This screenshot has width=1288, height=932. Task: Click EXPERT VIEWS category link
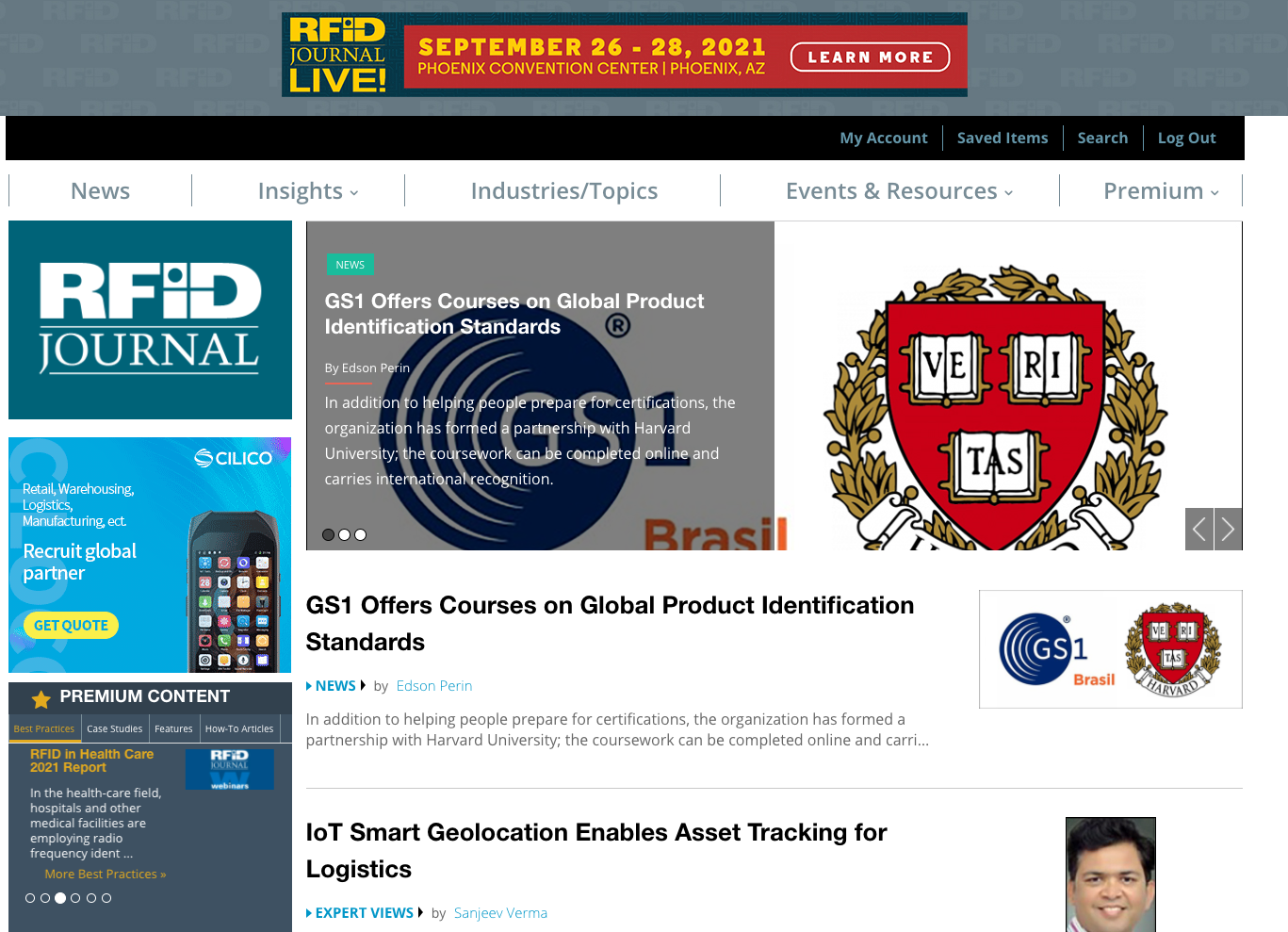click(x=365, y=913)
